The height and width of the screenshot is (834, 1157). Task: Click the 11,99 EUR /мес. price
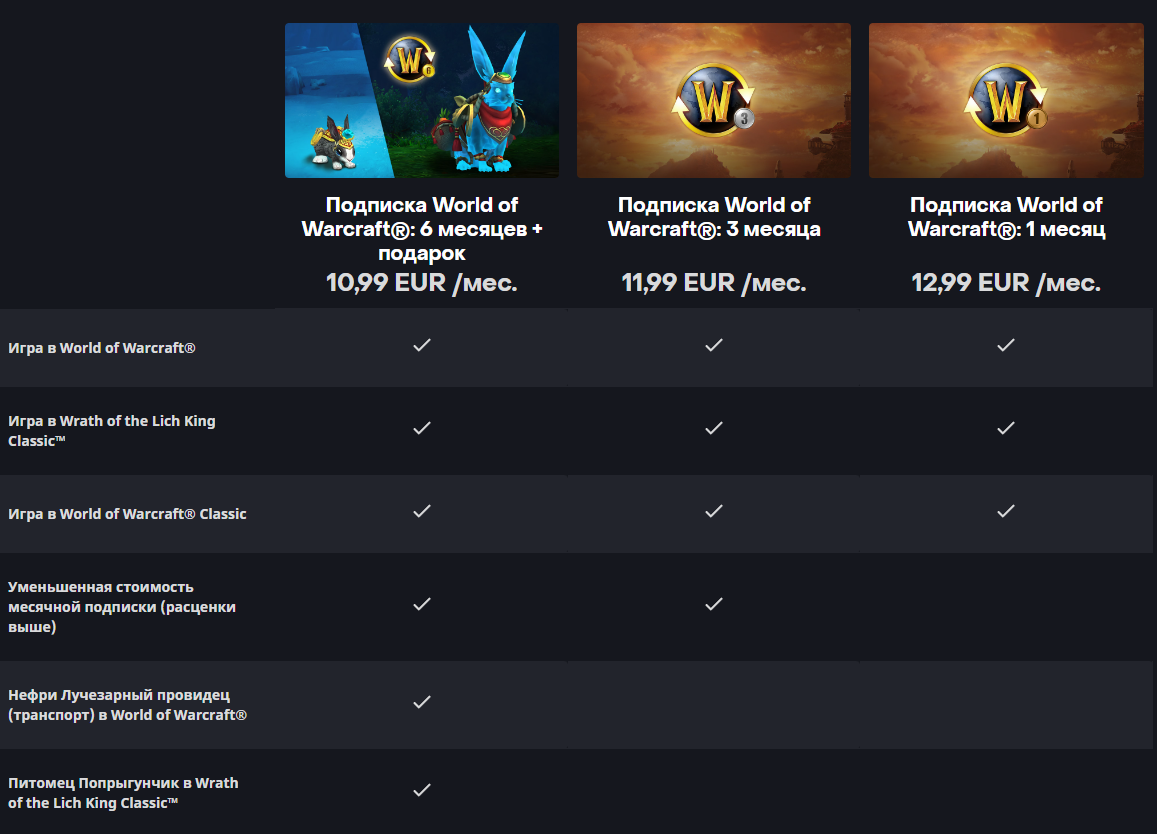click(714, 283)
